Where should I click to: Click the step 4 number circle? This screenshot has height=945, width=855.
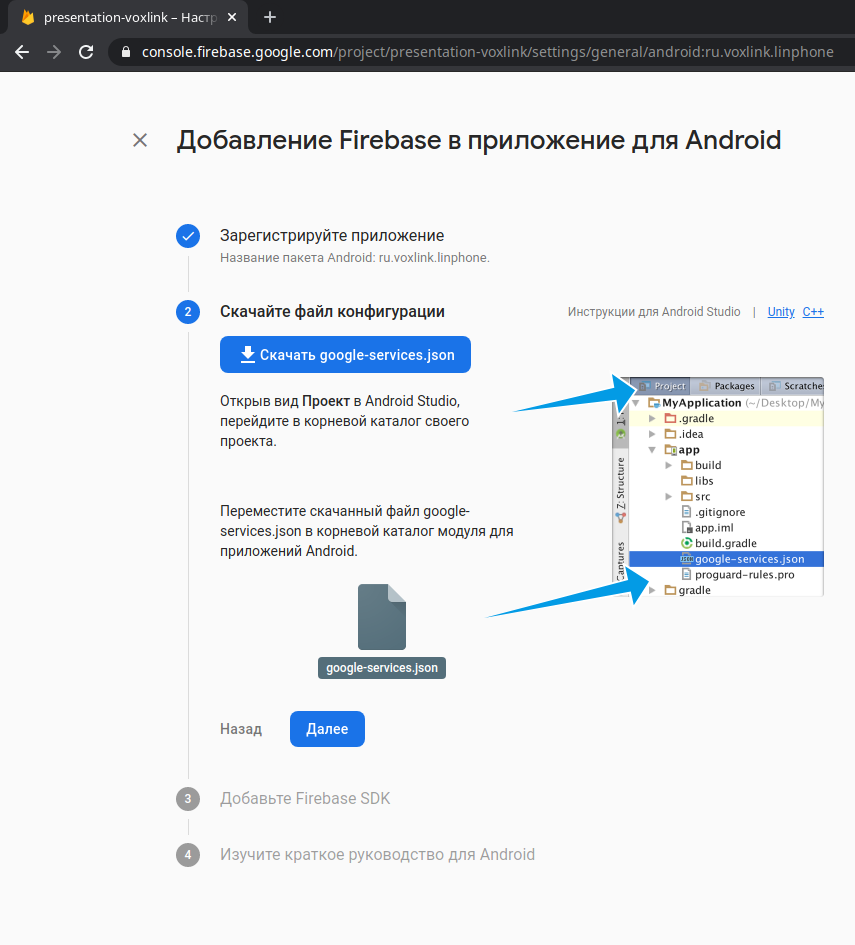pos(187,855)
